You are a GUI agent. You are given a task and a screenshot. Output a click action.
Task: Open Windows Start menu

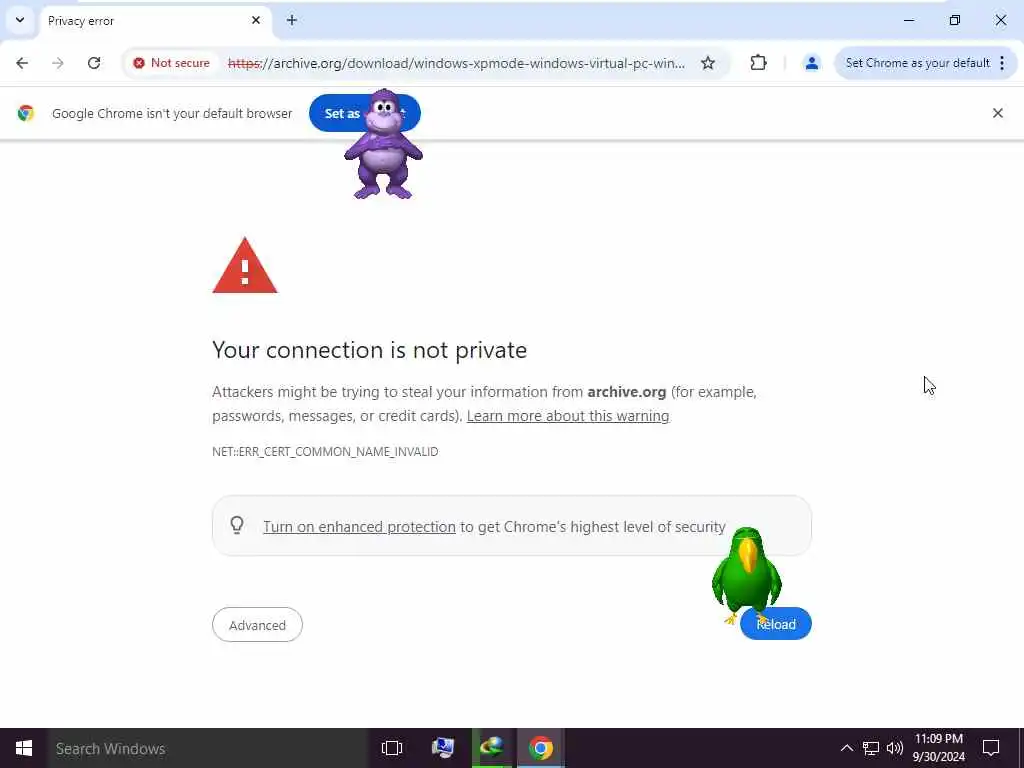tap(24, 748)
